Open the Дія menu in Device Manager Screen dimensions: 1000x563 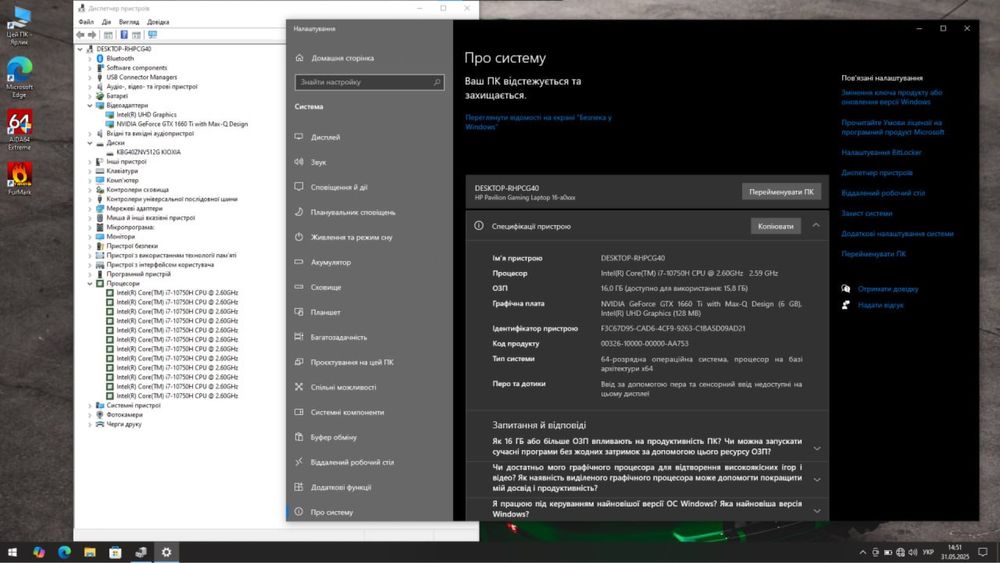click(x=107, y=22)
